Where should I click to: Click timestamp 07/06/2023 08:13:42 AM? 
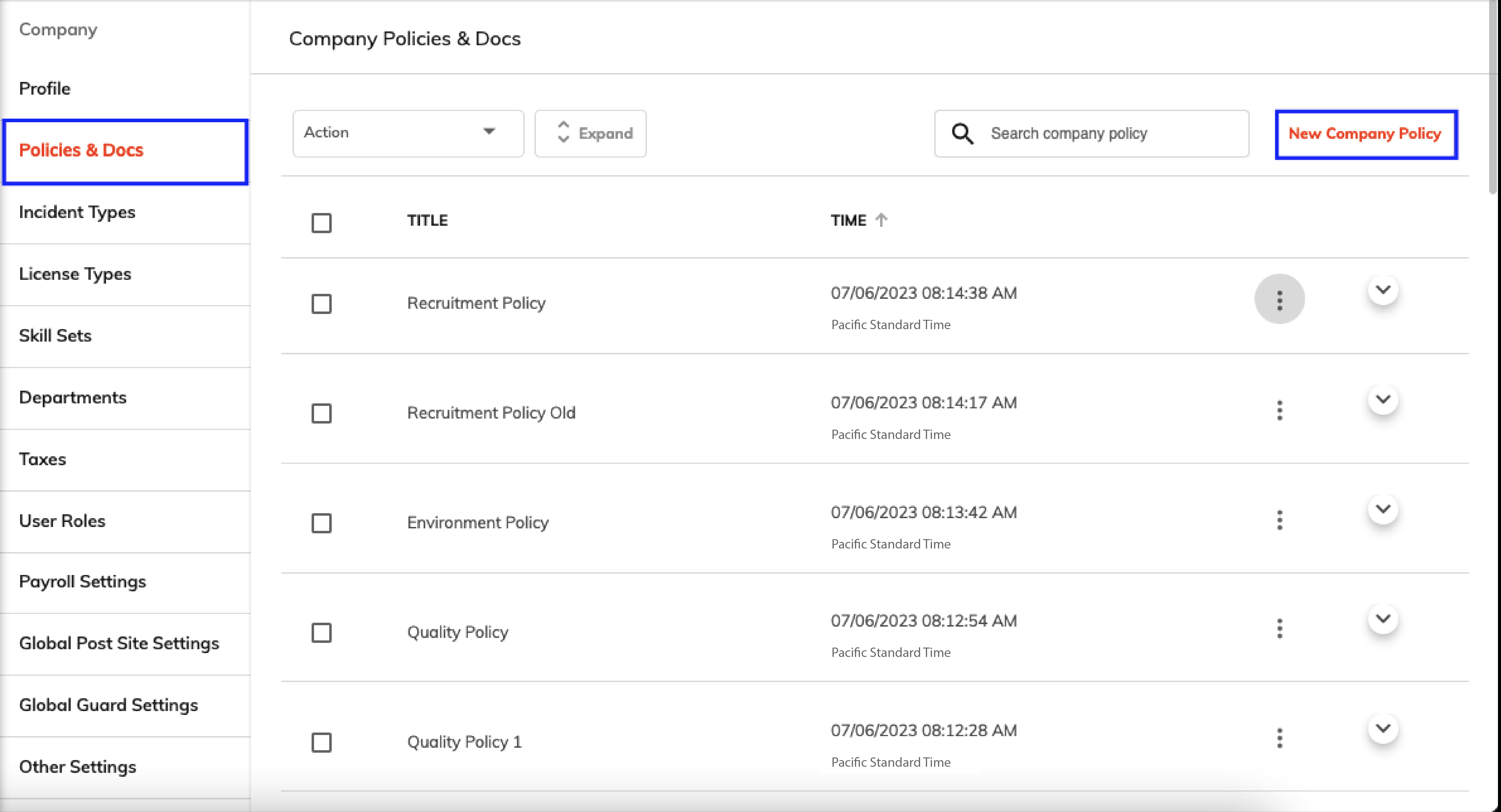924,512
